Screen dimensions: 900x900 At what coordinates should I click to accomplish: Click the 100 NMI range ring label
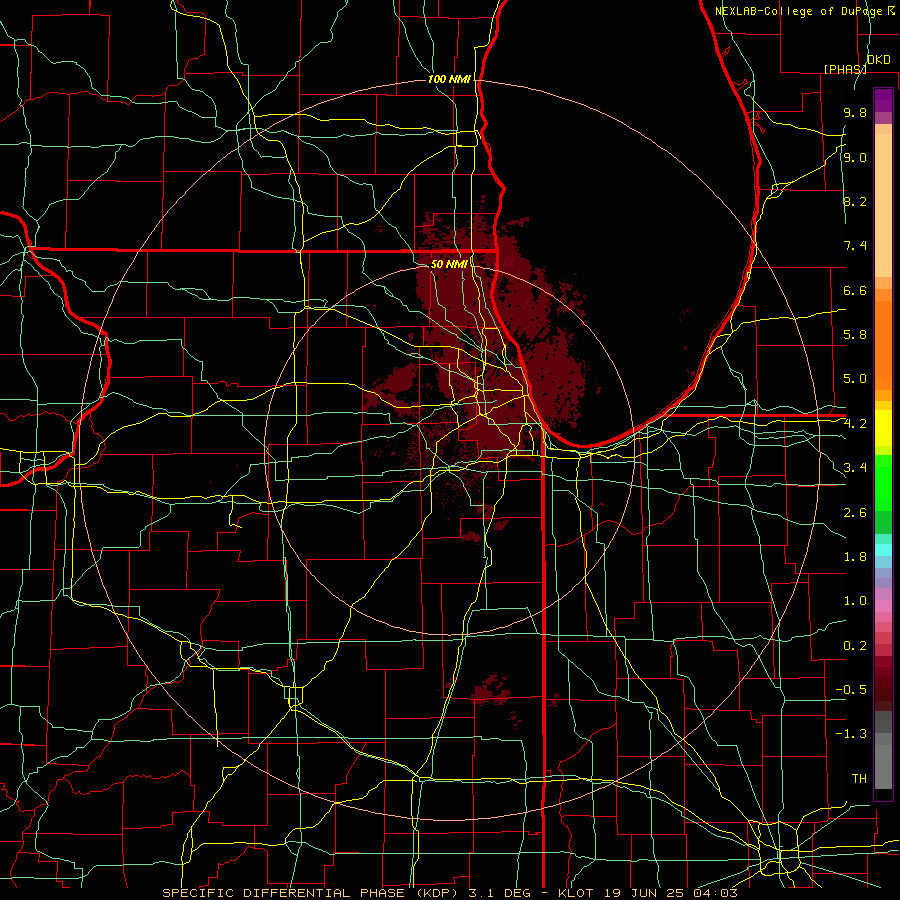[449, 79]
